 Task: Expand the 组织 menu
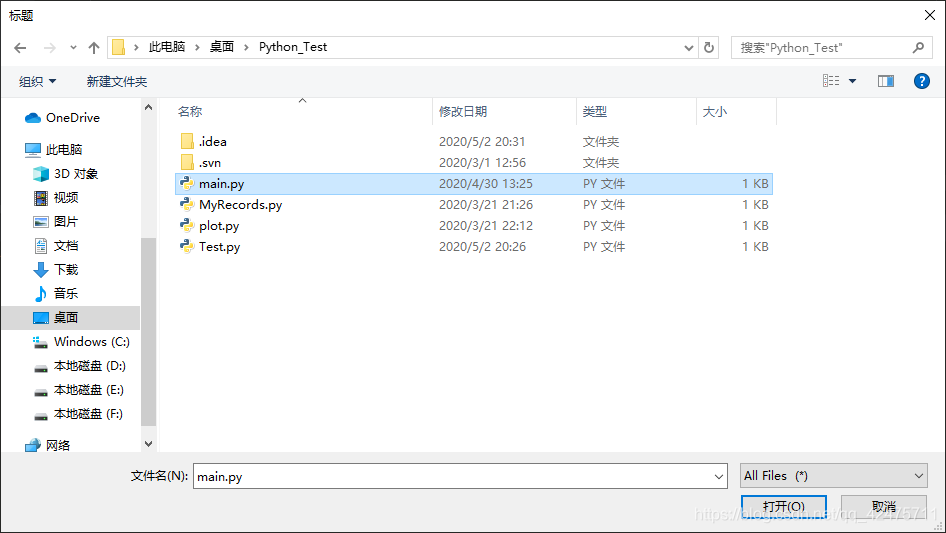pyautogui.click(x=37, y=81)
